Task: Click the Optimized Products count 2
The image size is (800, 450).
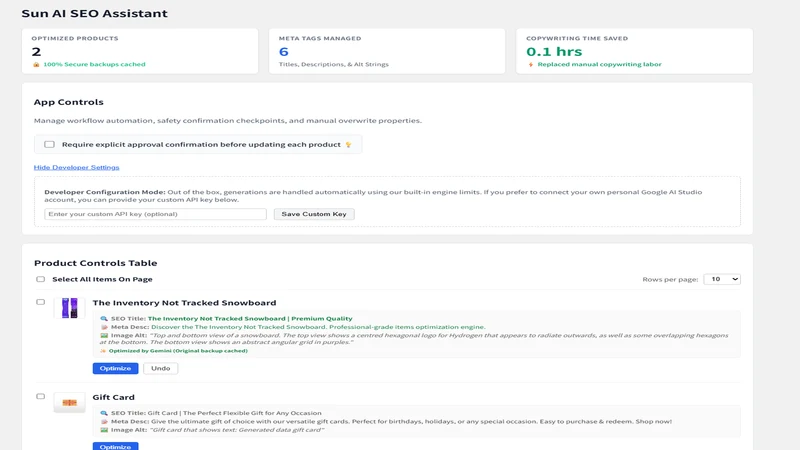Action: (36, 52)
